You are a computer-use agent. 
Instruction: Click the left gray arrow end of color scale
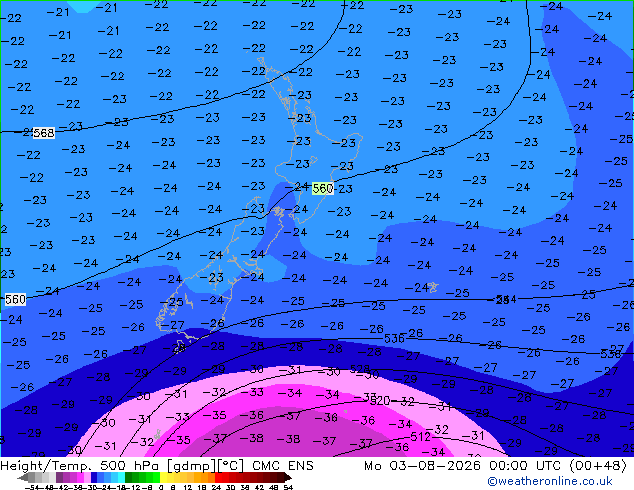(x=23, y=478)
